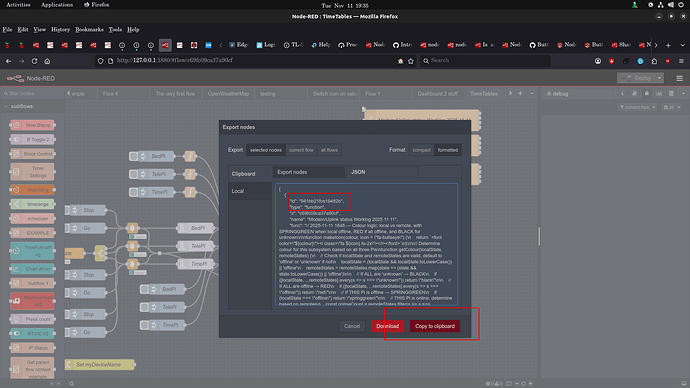The height and width of the screenshot is (388, 690).
Task: Open the sidebar dashboard chart icon
Action: tap(659, 93)
